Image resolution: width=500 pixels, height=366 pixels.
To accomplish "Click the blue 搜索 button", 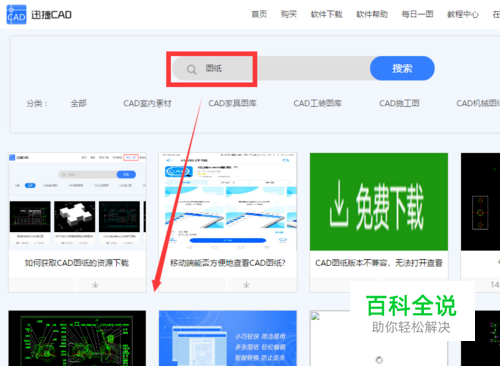I will 402,68.
